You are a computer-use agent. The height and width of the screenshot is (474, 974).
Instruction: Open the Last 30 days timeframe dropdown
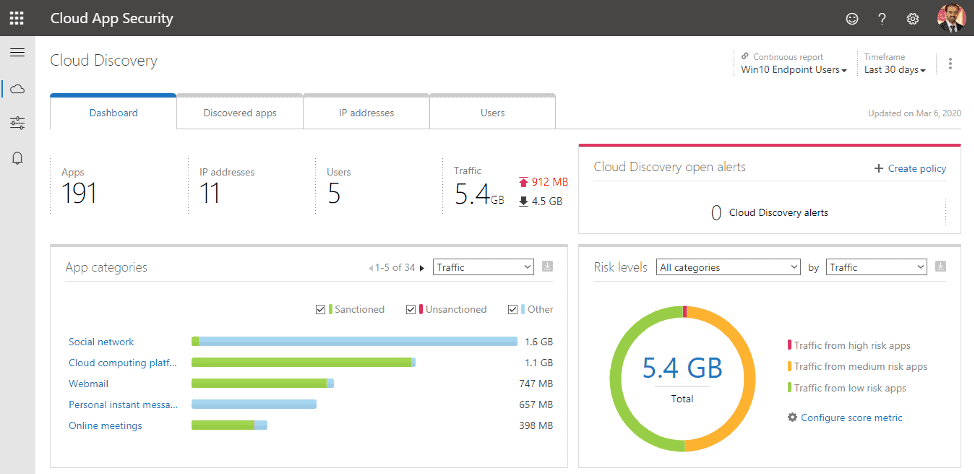pyautogui.click(x=895, y=70)
